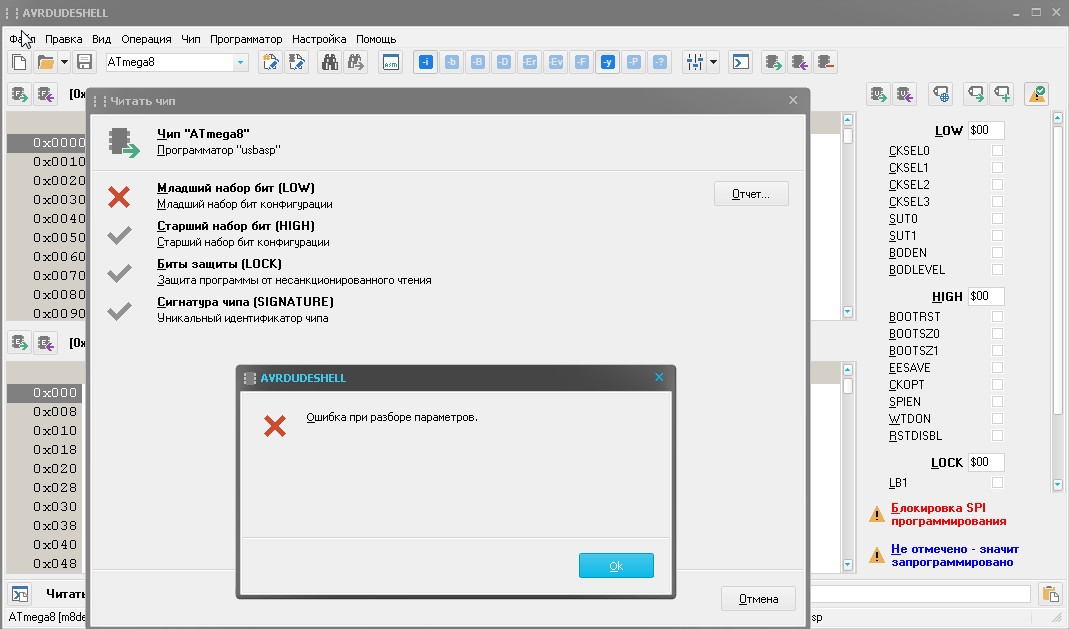Click the fuse tag-with-globe icon
The image size is (1069, 629).
(x=941, y=94)
